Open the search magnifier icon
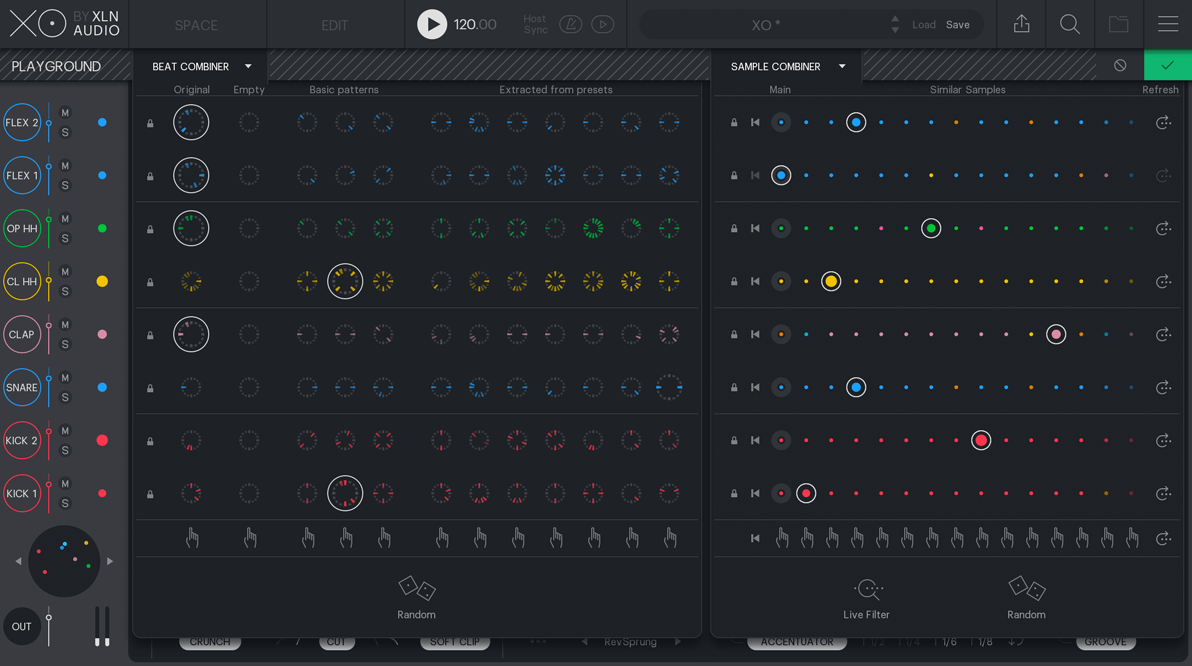This screenshot has width=1192, height=666. point(1069,24)
